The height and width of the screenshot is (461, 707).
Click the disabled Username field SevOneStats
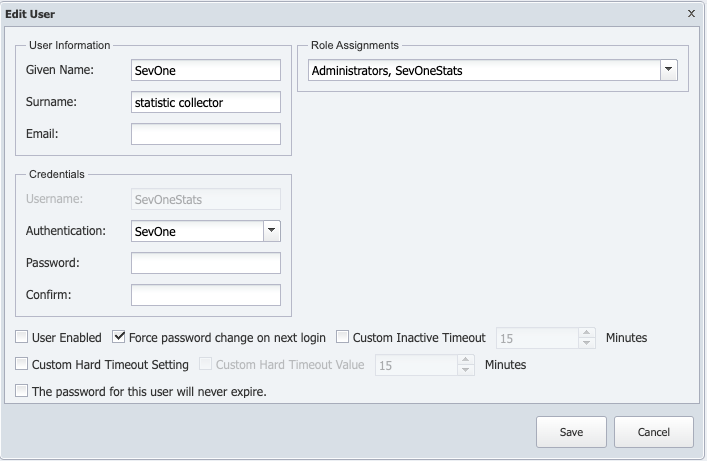pos(206,199)
